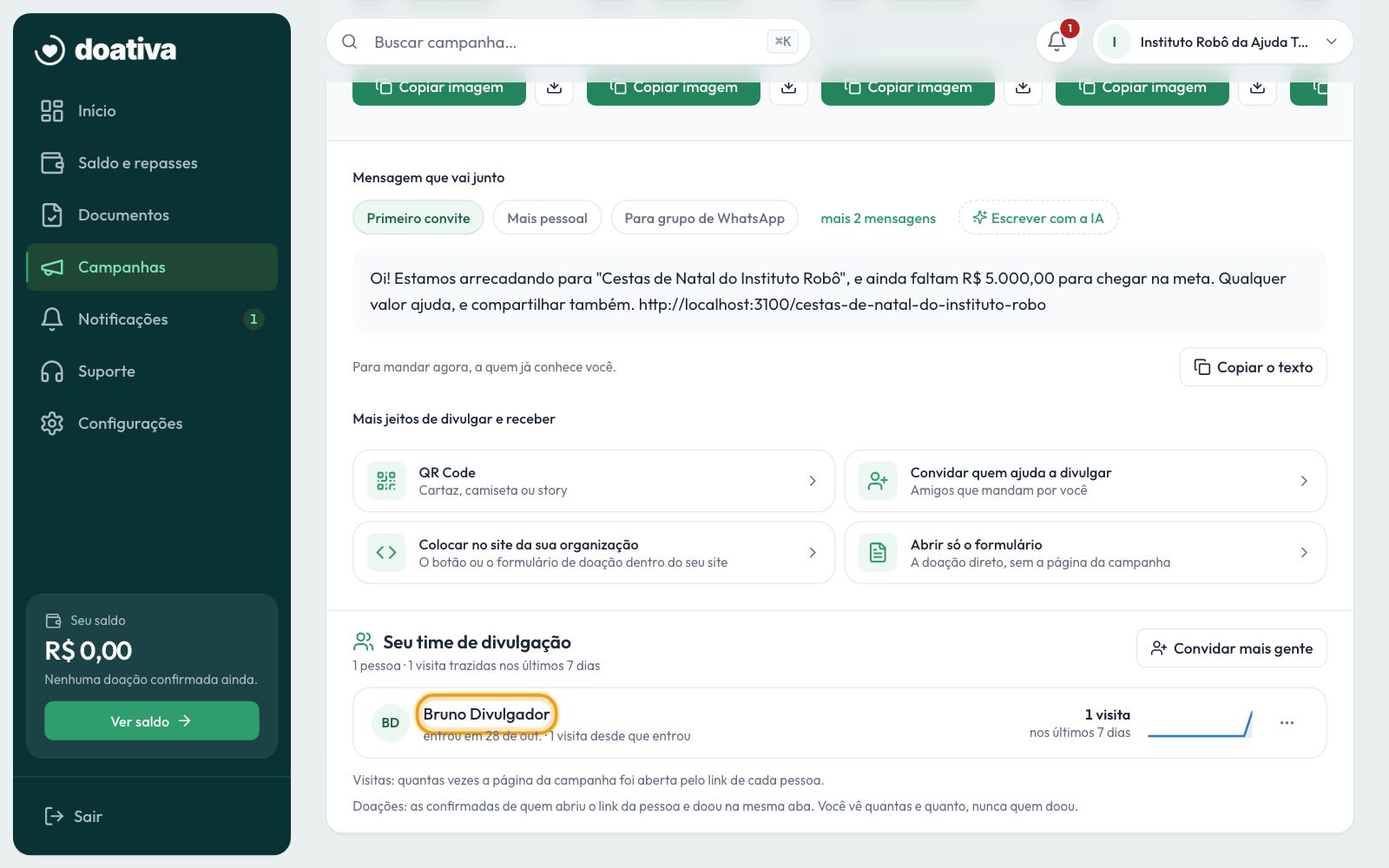Open Suporte in the sidebar
This screenshot has height=868, width=1389.
(152, 372)
